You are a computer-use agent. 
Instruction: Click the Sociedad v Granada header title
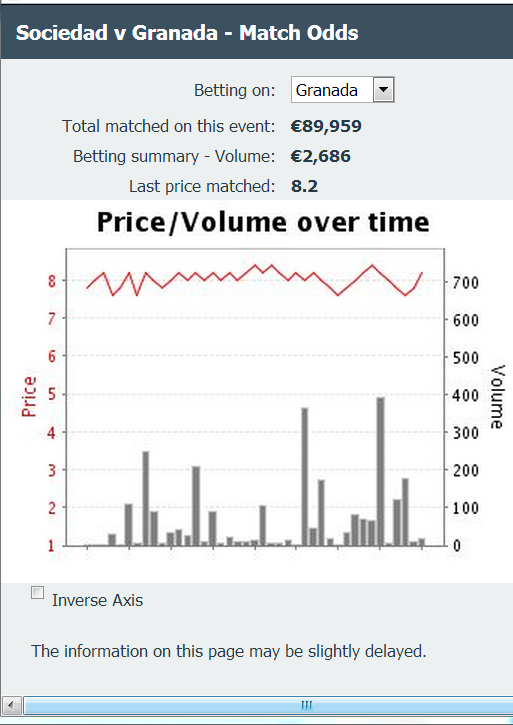(187, 33)
